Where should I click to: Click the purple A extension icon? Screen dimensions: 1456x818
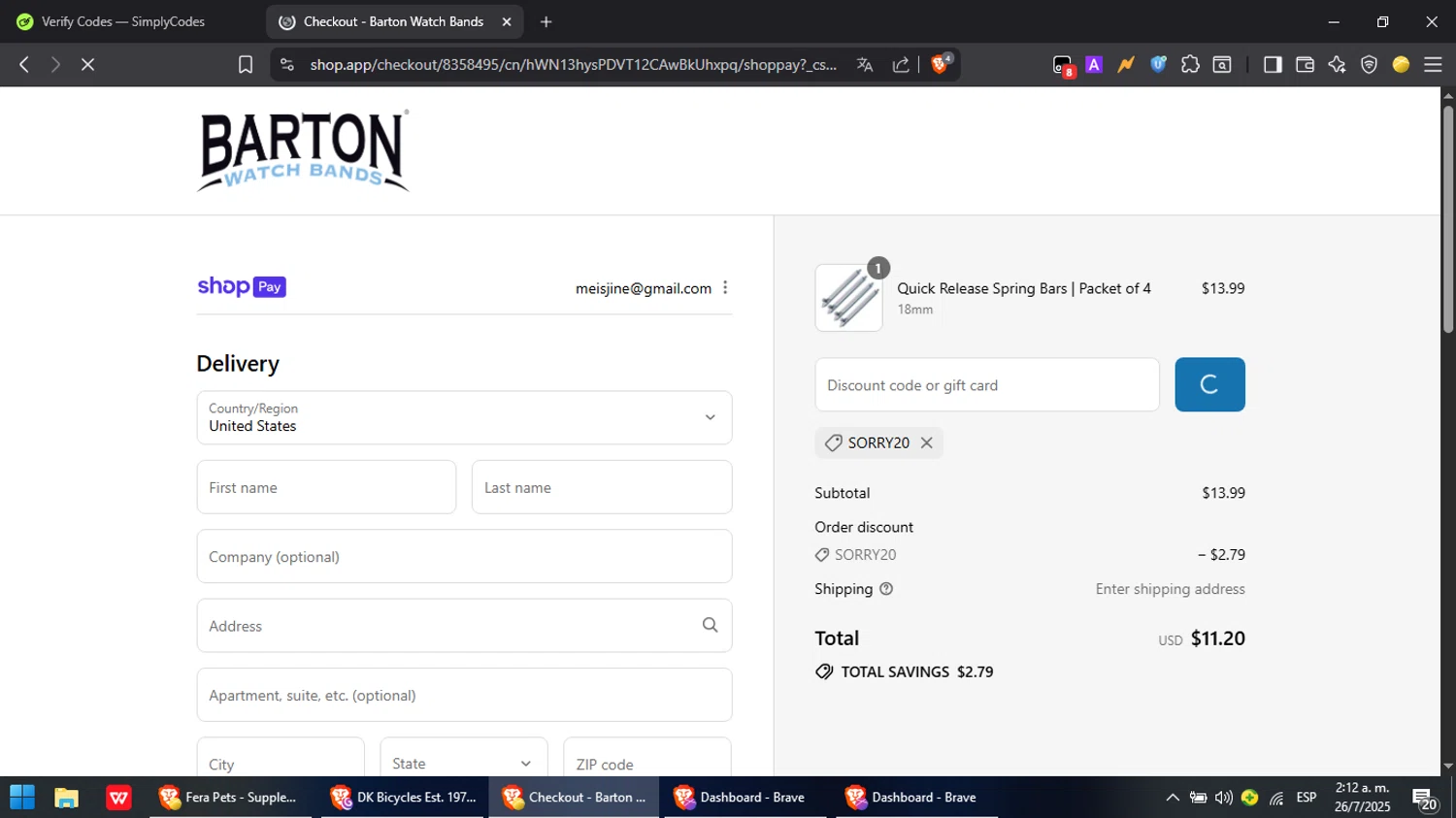tap(1094, 64)
